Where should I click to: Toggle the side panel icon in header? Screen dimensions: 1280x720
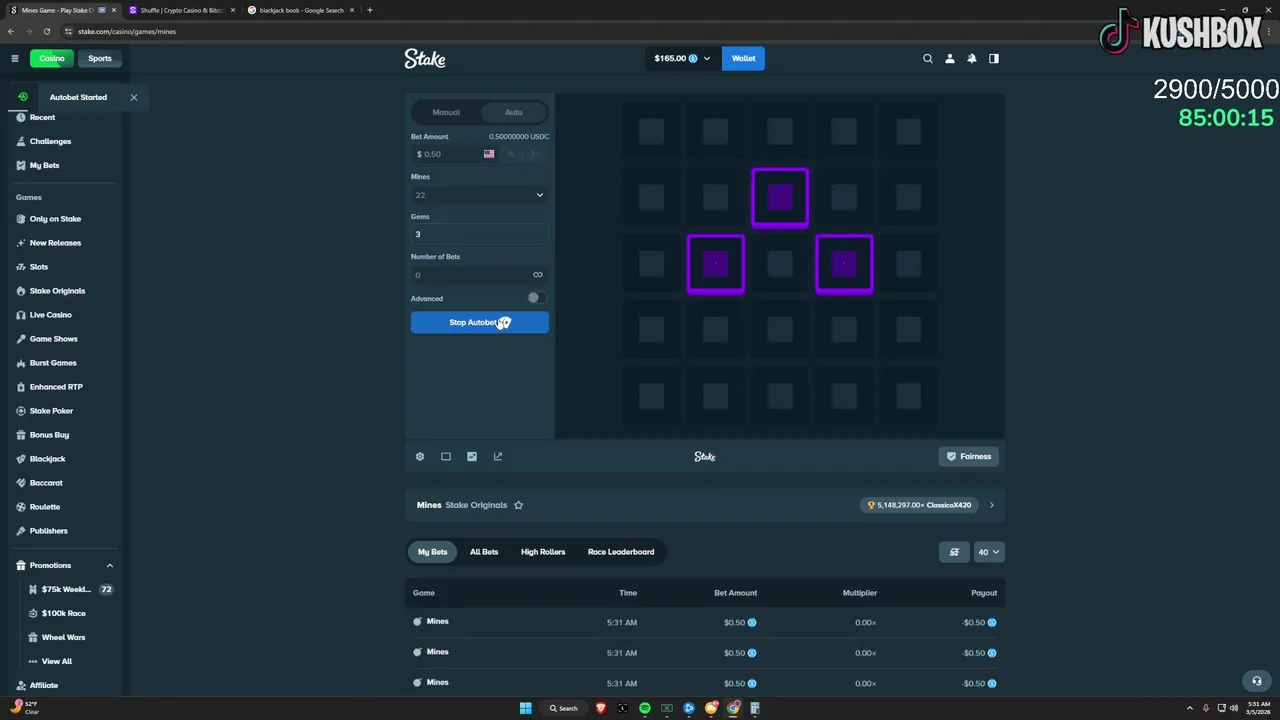coord(994,58)
